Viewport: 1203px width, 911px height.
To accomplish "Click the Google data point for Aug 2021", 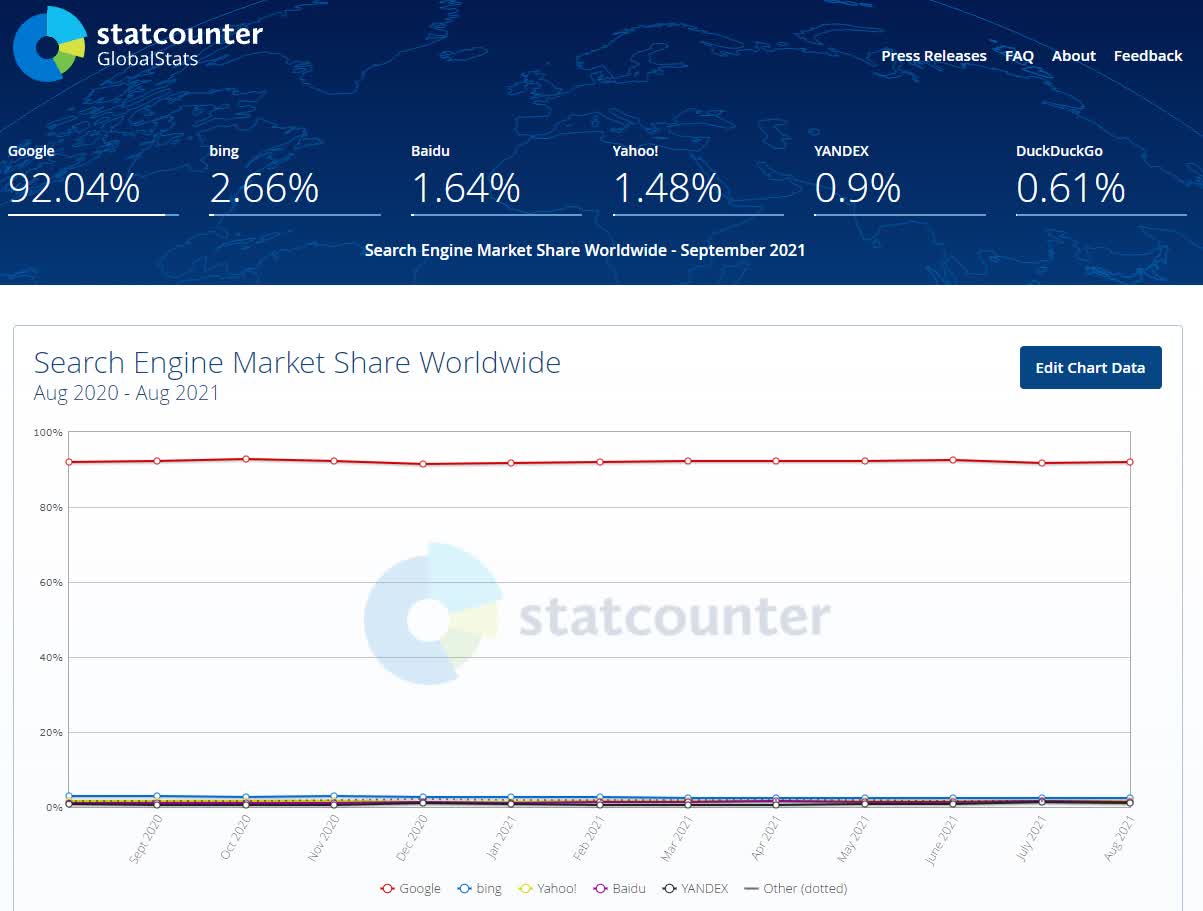I will pos(1130,462).
